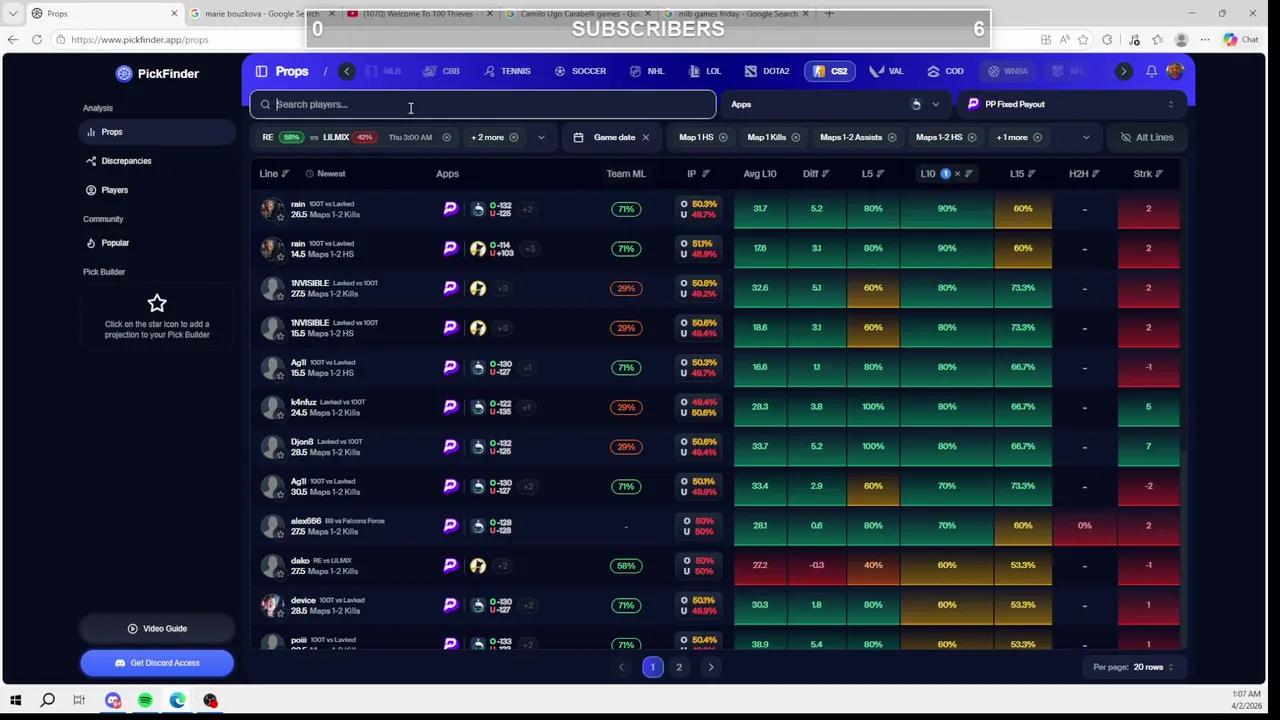Select the DOTA2 sport tab
Screen dimensions: 1280x720
pyautogui.click(x=767, y=71)
